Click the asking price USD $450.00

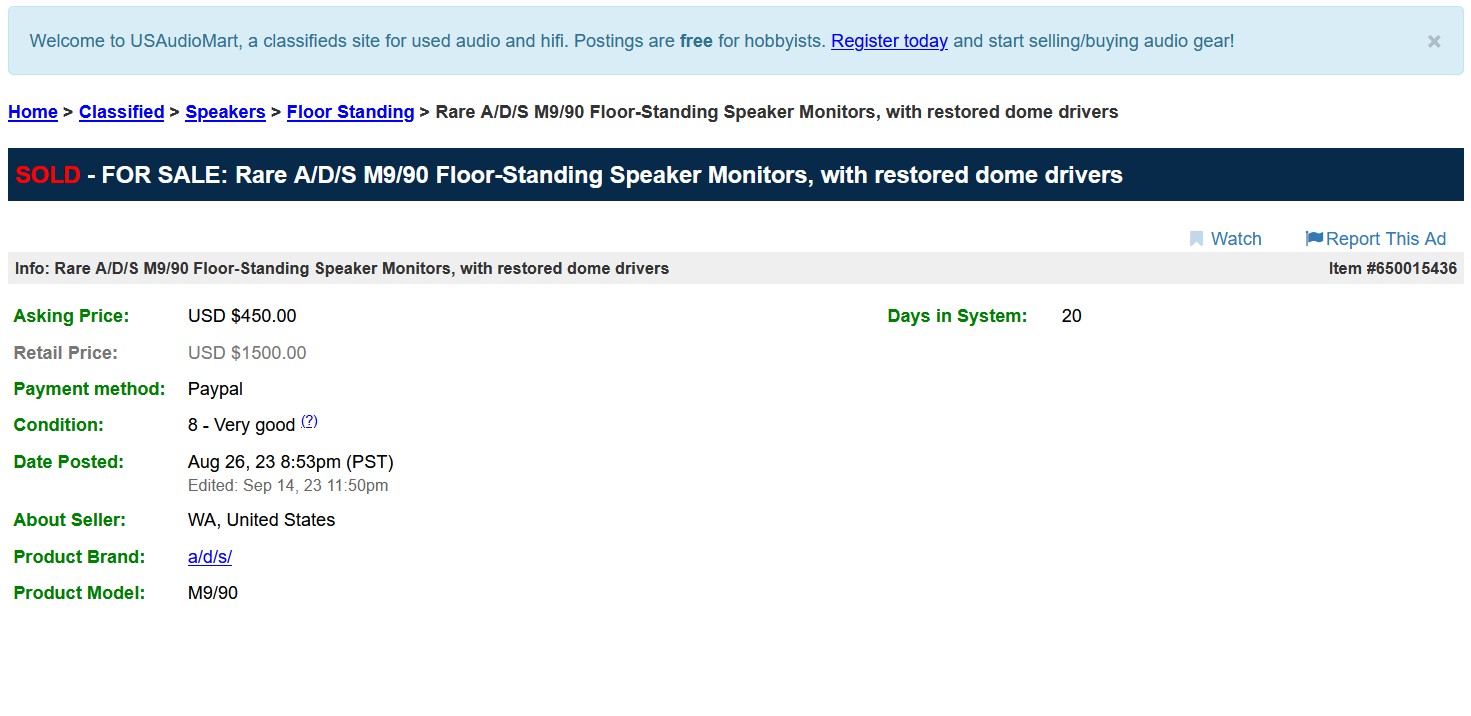click(x=242, y=316)
